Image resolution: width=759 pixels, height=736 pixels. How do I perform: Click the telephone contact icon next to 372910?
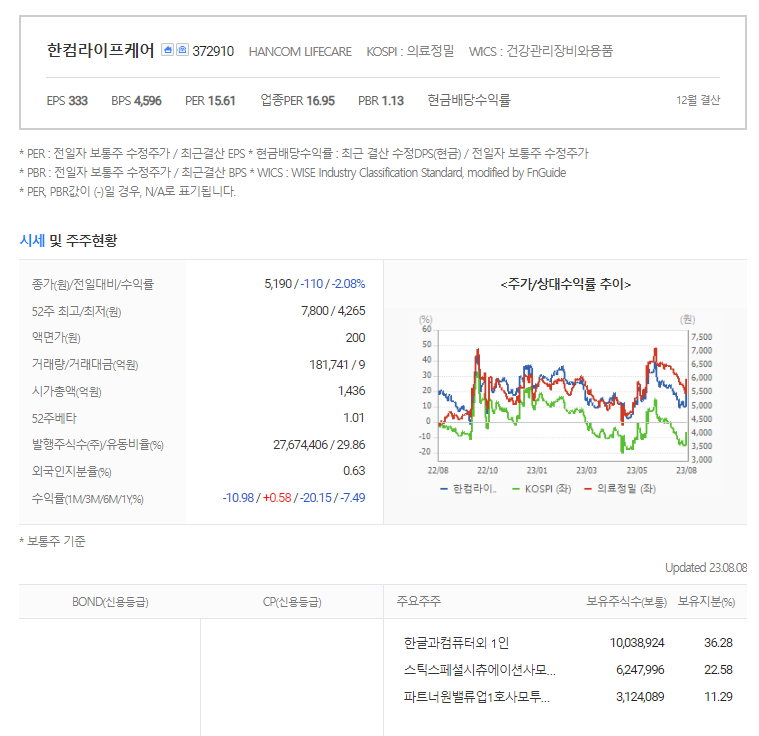click(x=182, y=49)
